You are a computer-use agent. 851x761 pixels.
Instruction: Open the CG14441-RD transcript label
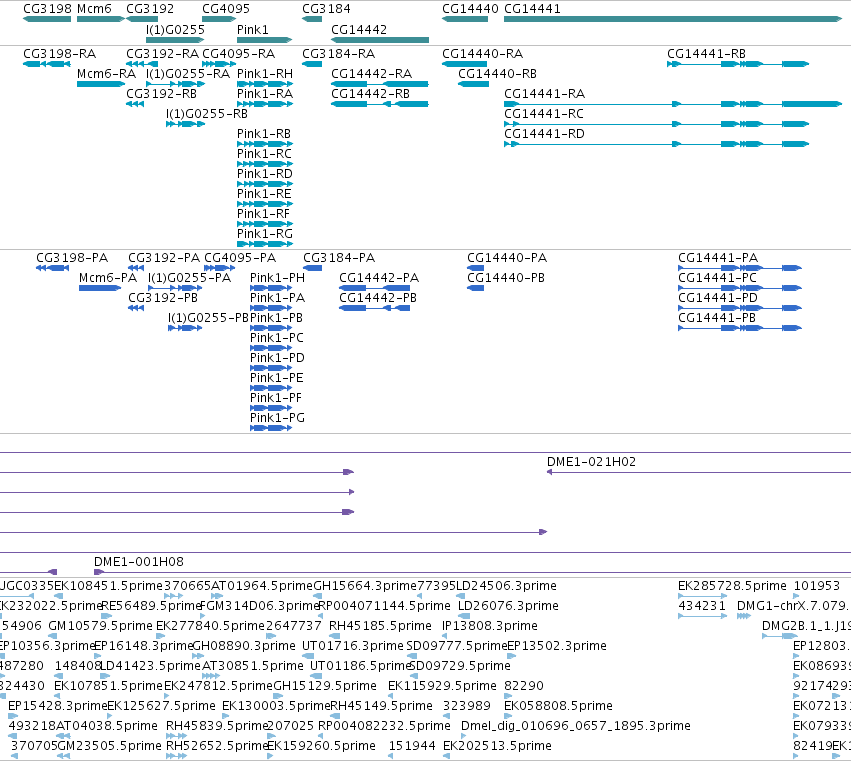coord(544,134)
